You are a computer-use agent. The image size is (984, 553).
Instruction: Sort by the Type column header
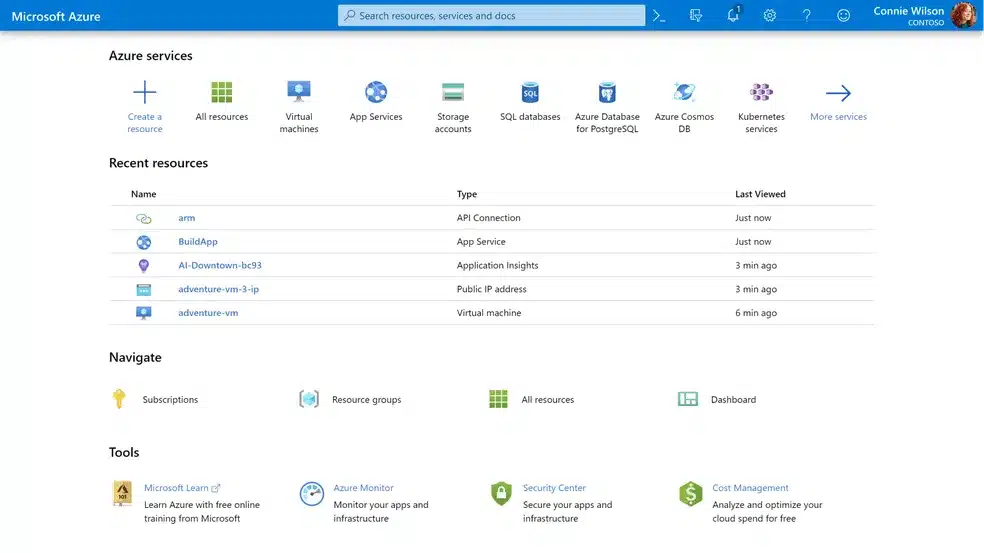coord(467,194)
